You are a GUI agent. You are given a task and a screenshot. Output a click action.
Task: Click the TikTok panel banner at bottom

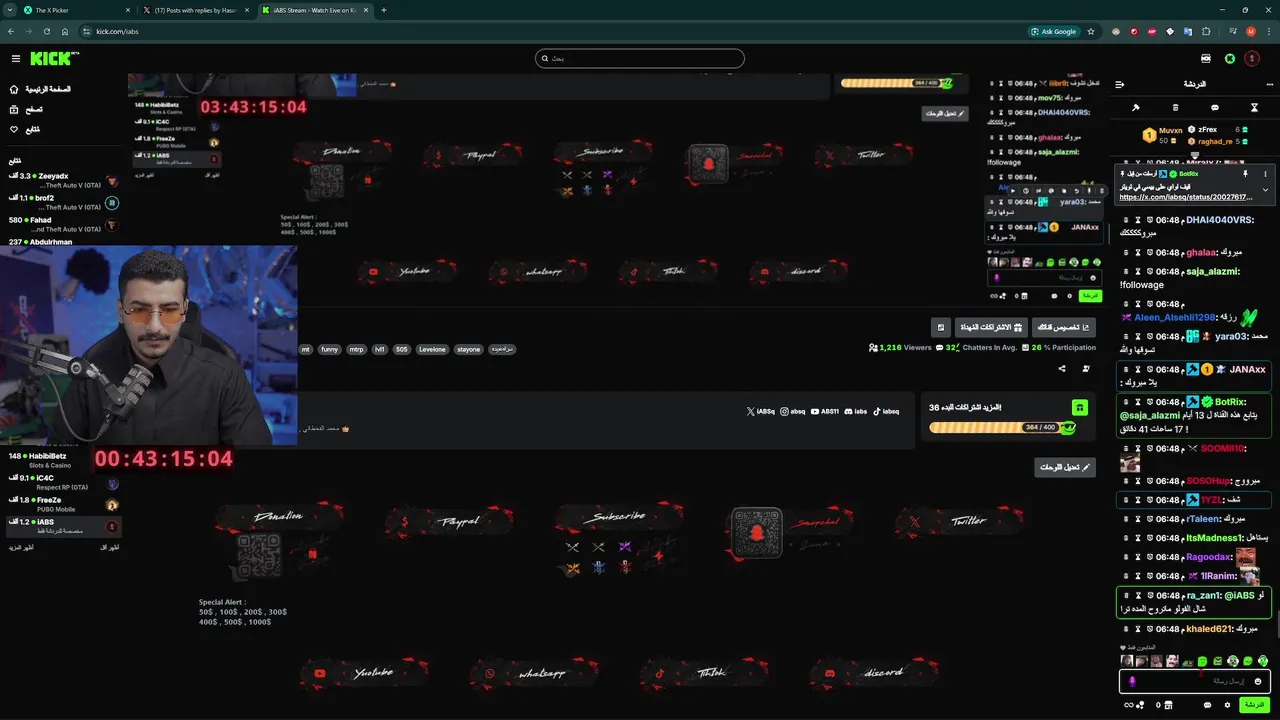(x=704, y=673)
